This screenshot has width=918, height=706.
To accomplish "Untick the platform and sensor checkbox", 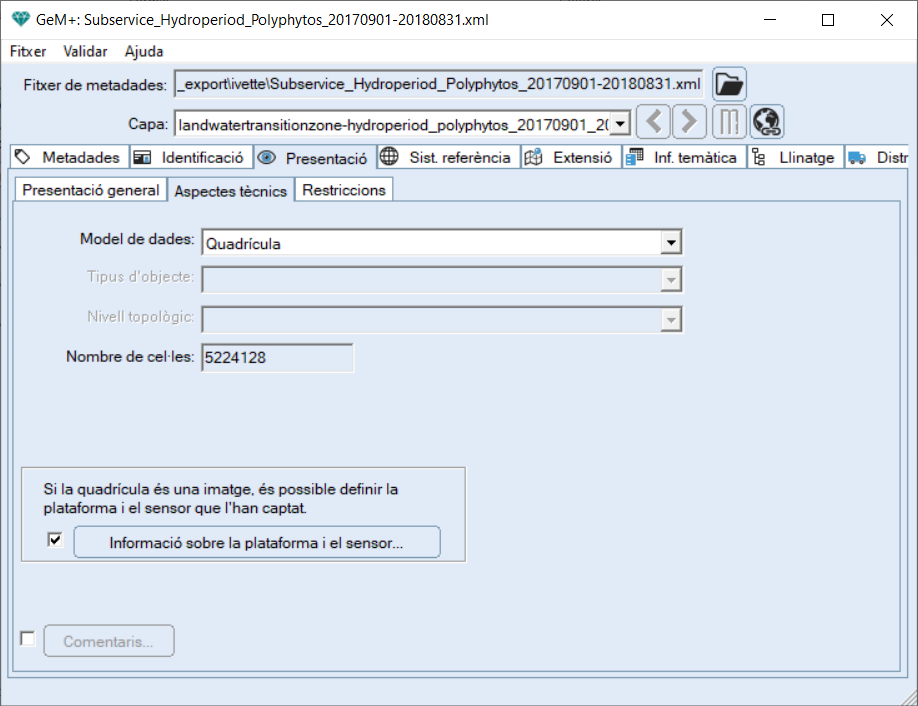I will pos(54,540).
